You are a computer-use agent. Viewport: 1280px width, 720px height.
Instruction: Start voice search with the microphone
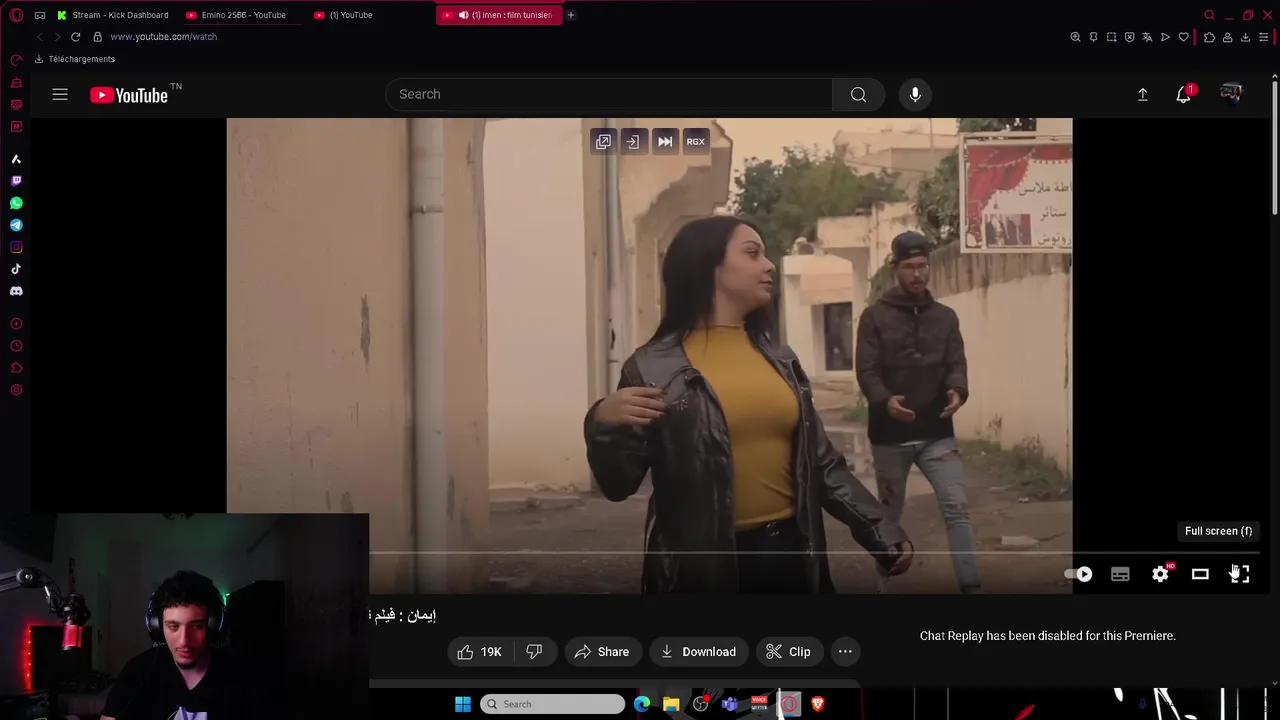(x=915, y=94)
